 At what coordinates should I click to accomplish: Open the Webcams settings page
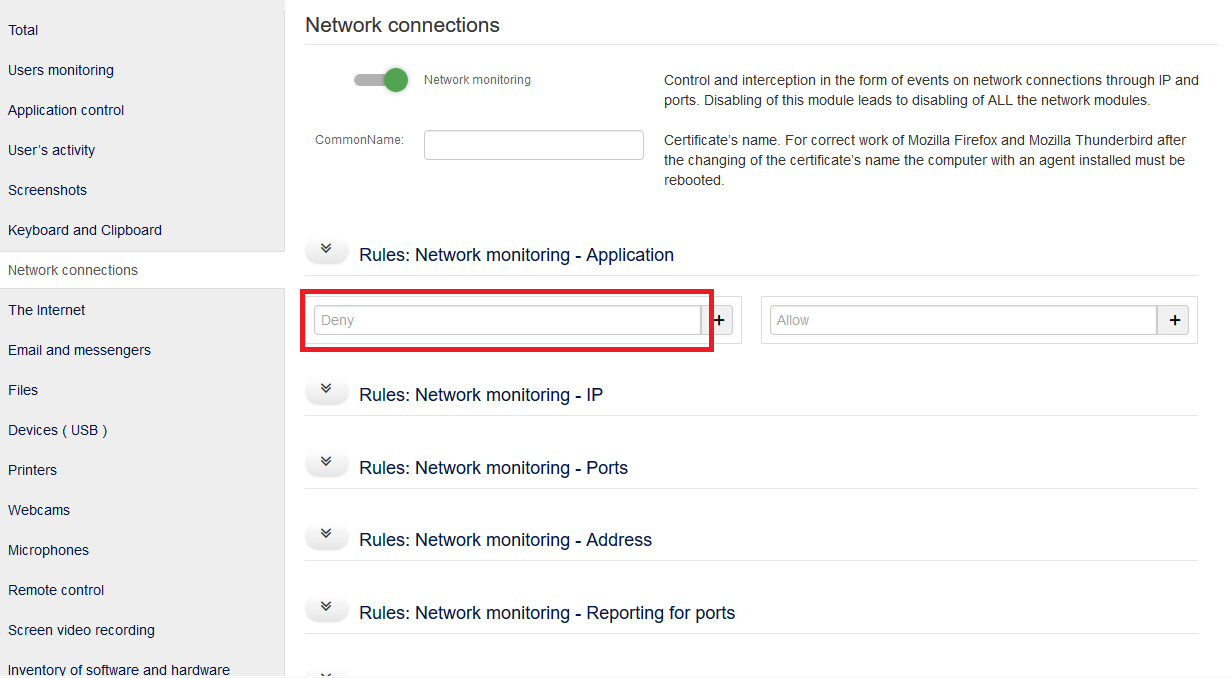(x=39, y=510)
